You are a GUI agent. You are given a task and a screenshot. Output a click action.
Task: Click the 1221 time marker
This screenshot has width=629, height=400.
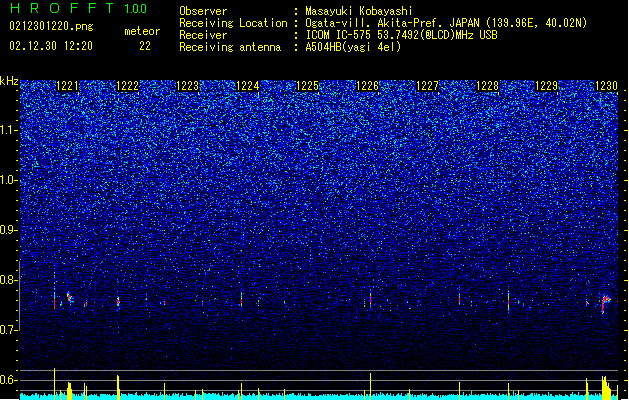tap(67, 86)
